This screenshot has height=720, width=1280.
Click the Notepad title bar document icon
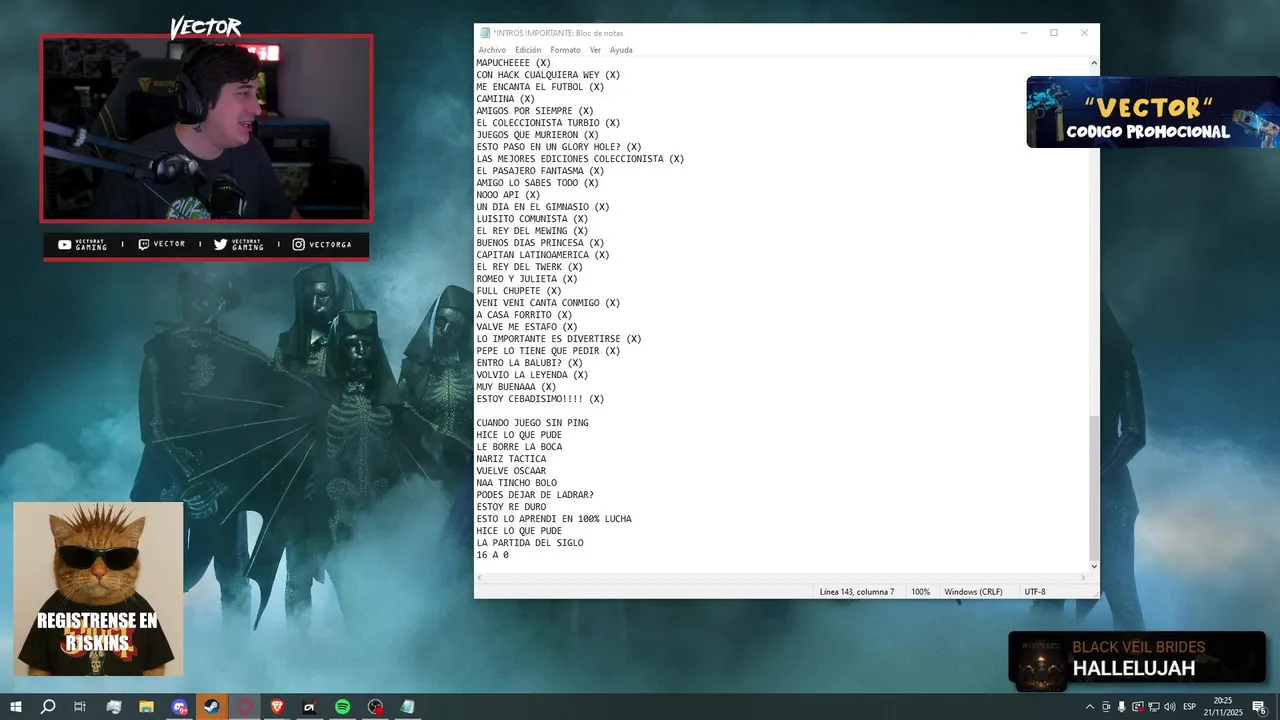pyautogui.click(x=485, y=33)
